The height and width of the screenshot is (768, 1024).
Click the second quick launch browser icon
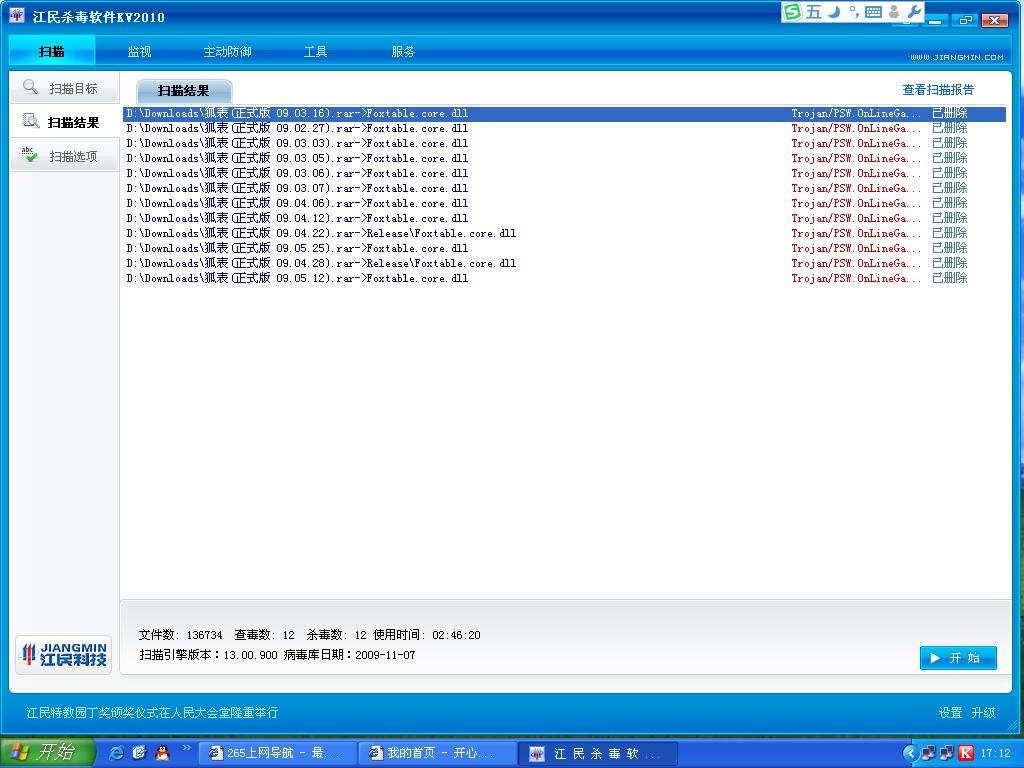pos(139,753)
